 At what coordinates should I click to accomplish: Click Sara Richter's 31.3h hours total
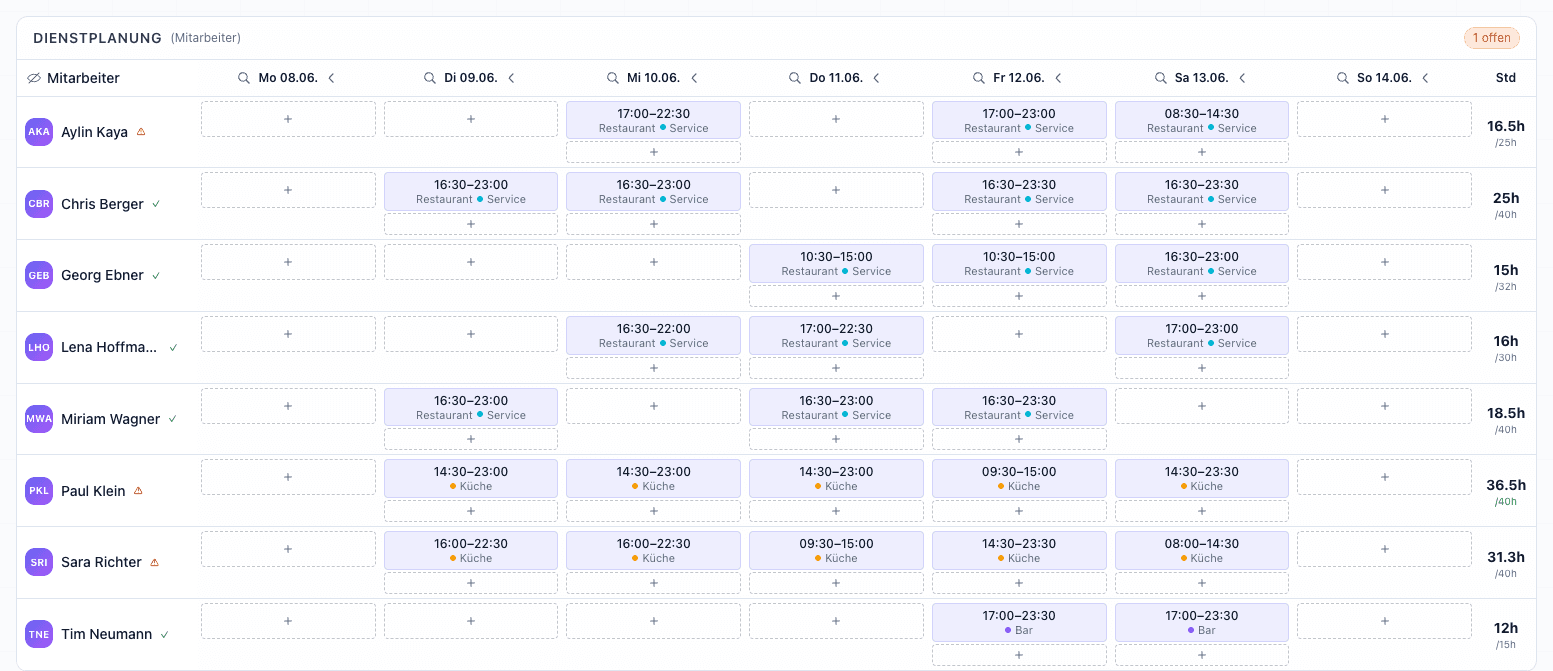tap(1506, 557)
